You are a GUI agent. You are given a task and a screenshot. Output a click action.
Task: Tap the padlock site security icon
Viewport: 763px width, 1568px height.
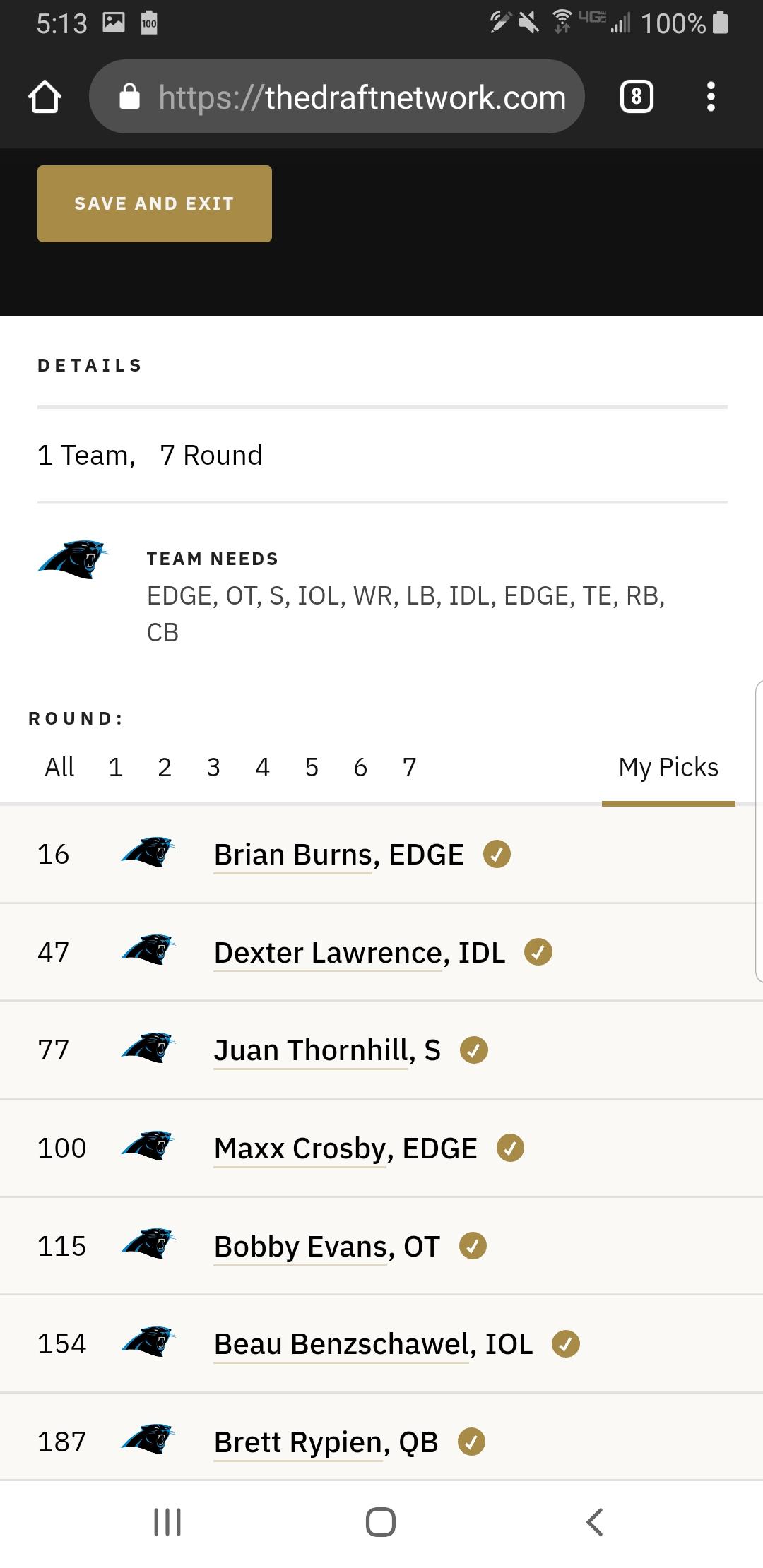129,96
